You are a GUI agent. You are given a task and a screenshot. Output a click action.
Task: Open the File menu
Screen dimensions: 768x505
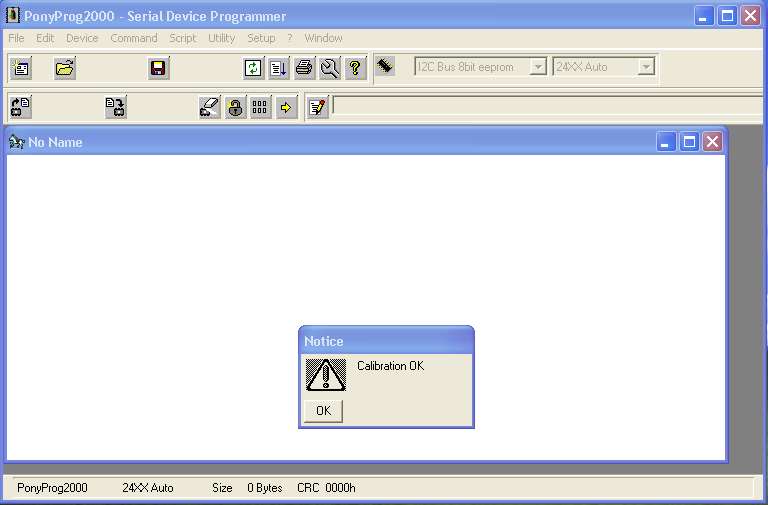pyautogui.click(x=16, y=38)
